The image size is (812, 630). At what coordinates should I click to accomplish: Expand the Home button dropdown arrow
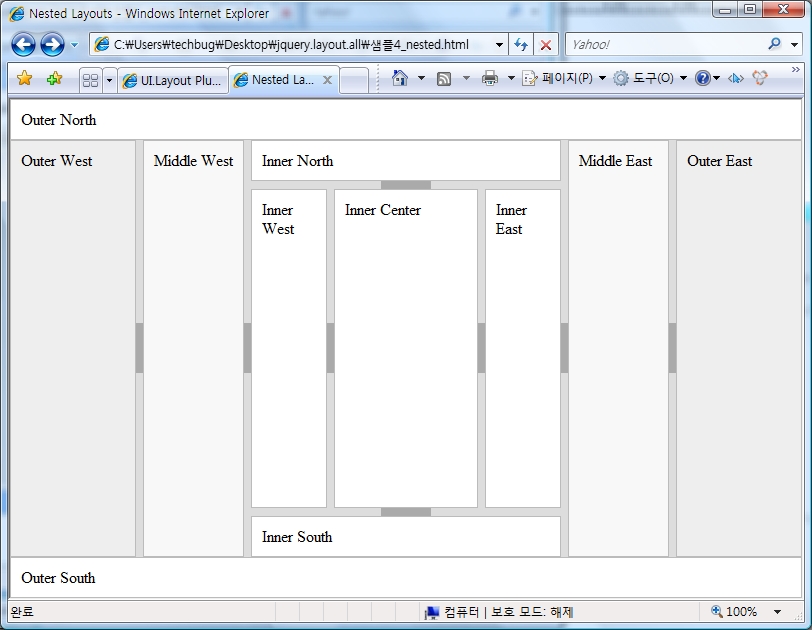click(421, 78)
